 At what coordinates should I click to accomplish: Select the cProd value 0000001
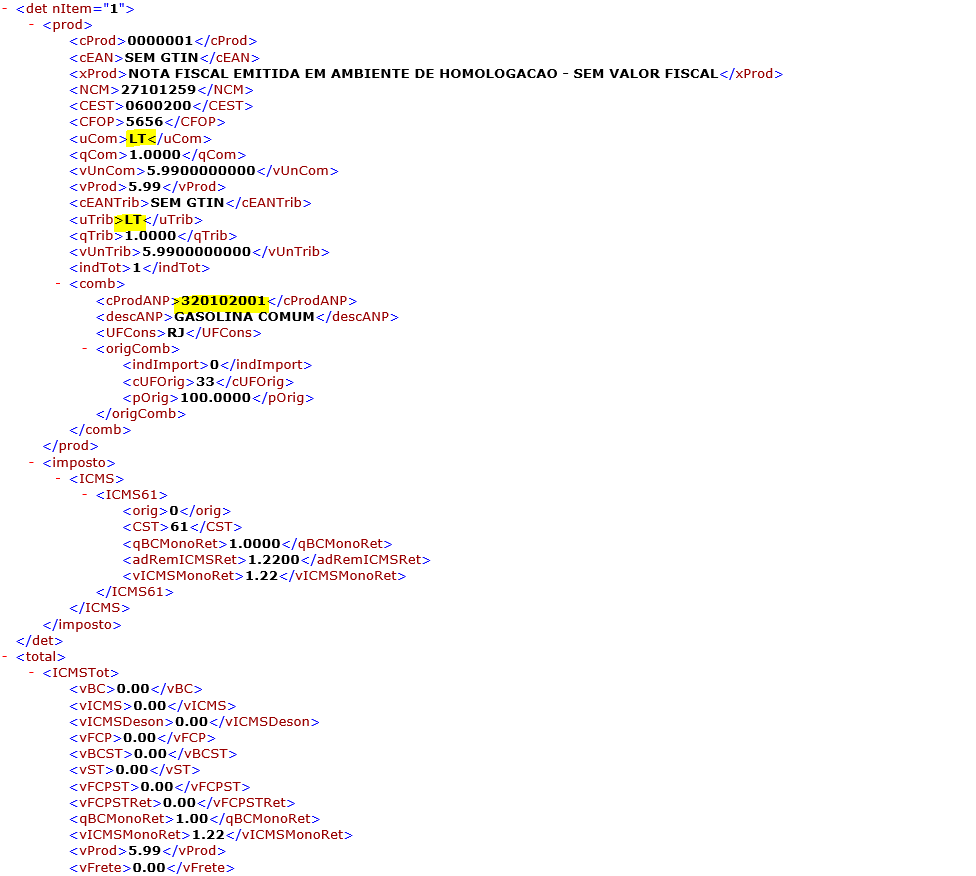pos(160,41)
